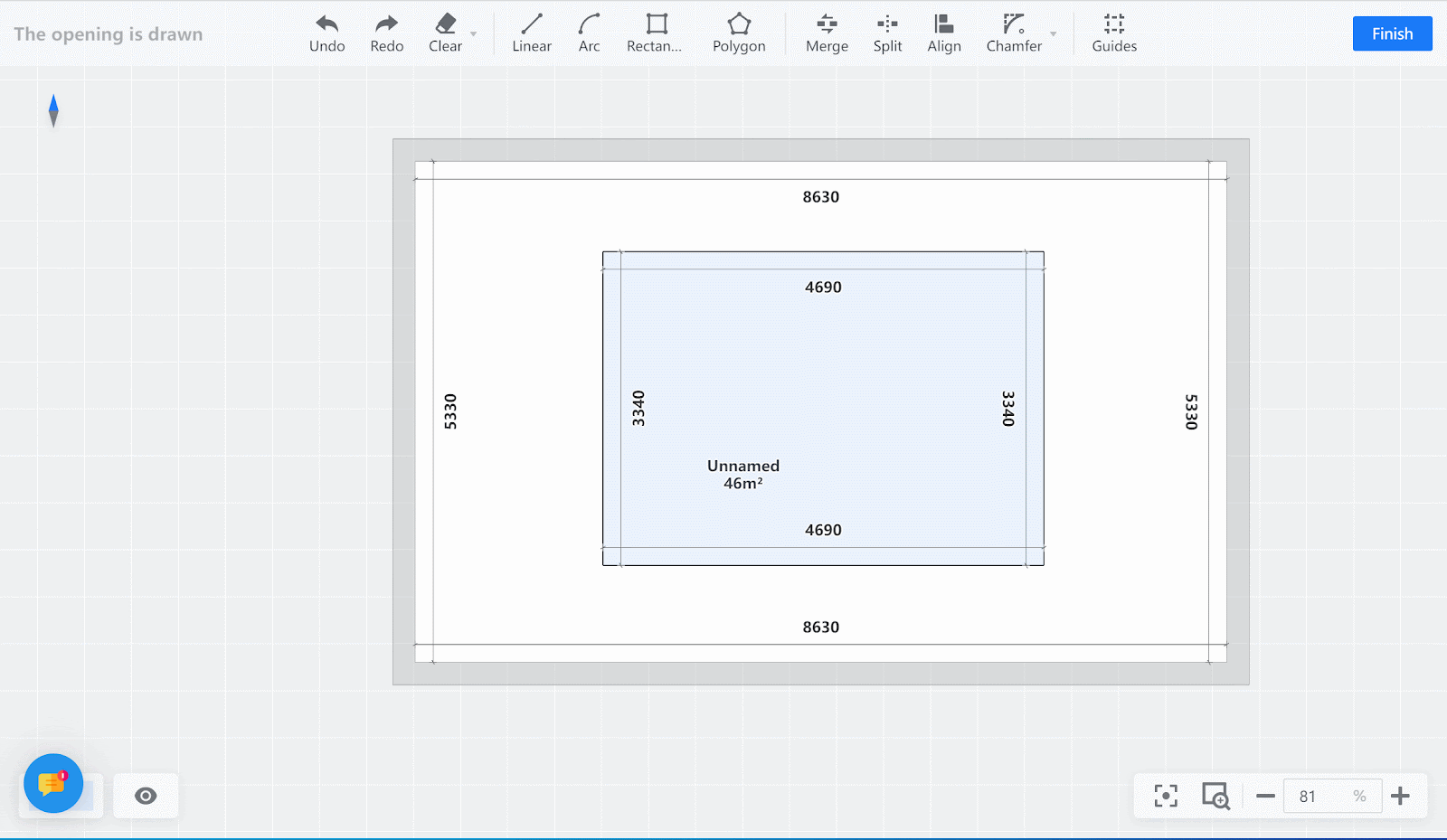Click the Undo arrow icon
1447x840 pixels.
coord(326,24)
